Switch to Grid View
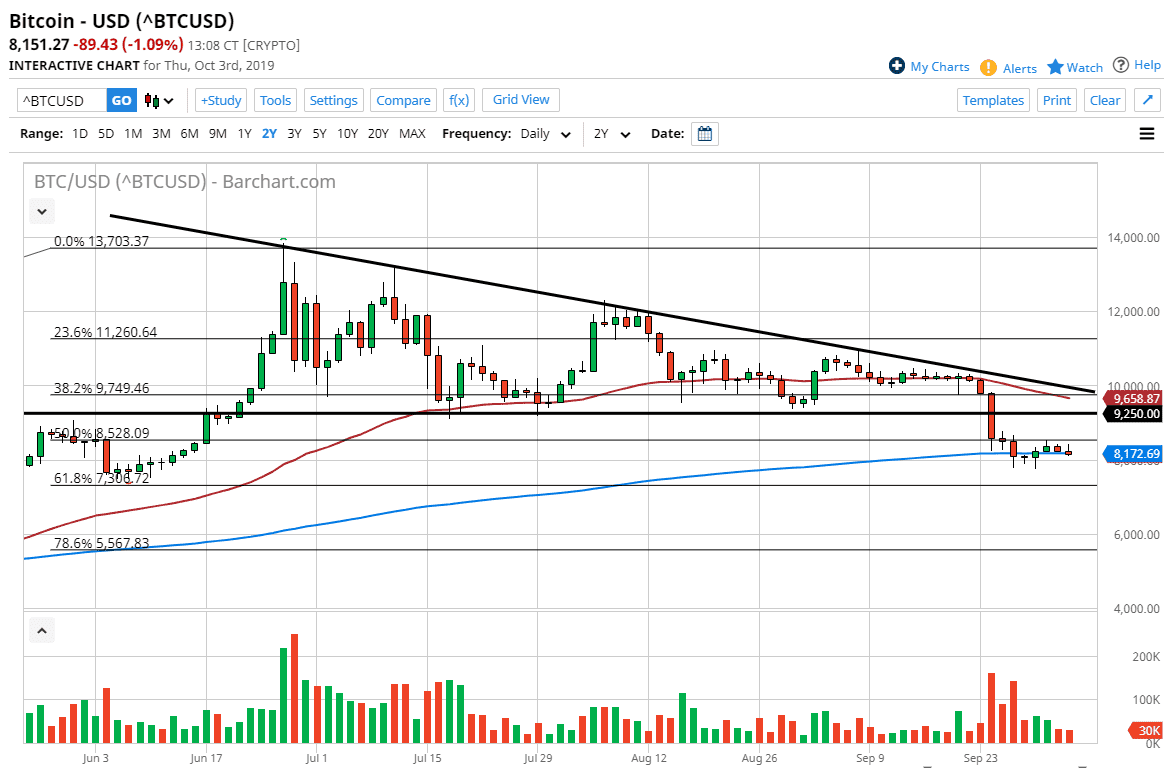The width and height of the screenshot is (1174, 768). [520, 100]
